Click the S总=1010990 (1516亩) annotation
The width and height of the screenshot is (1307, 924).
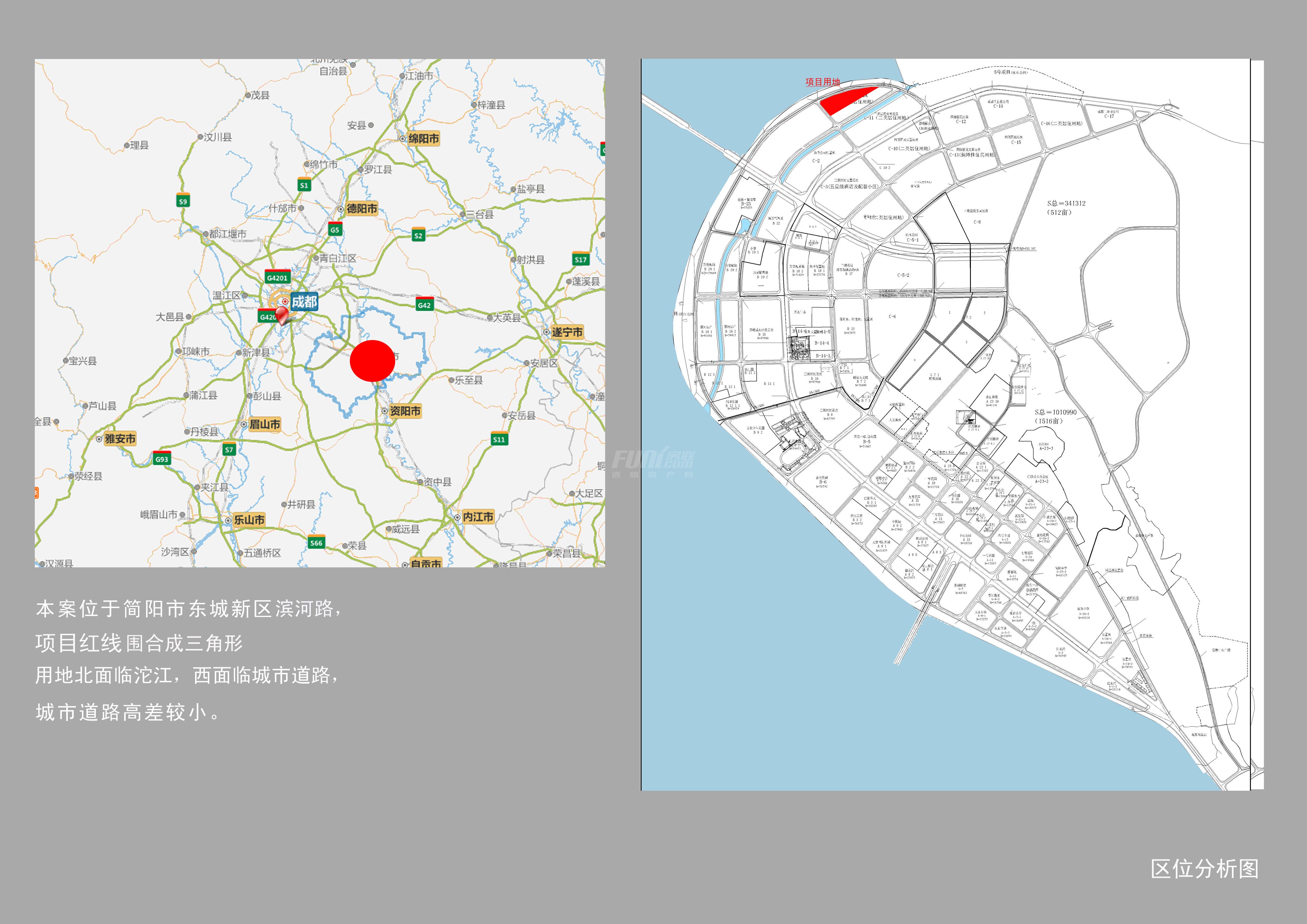[1056, 416]
